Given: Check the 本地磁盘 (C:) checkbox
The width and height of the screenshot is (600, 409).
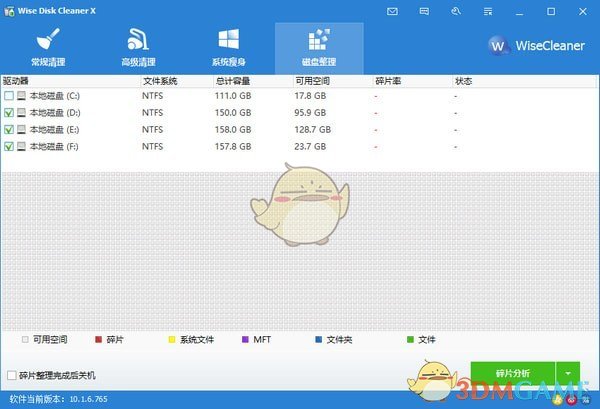Looking at the screenshot, I should click(x=9, y=96).
